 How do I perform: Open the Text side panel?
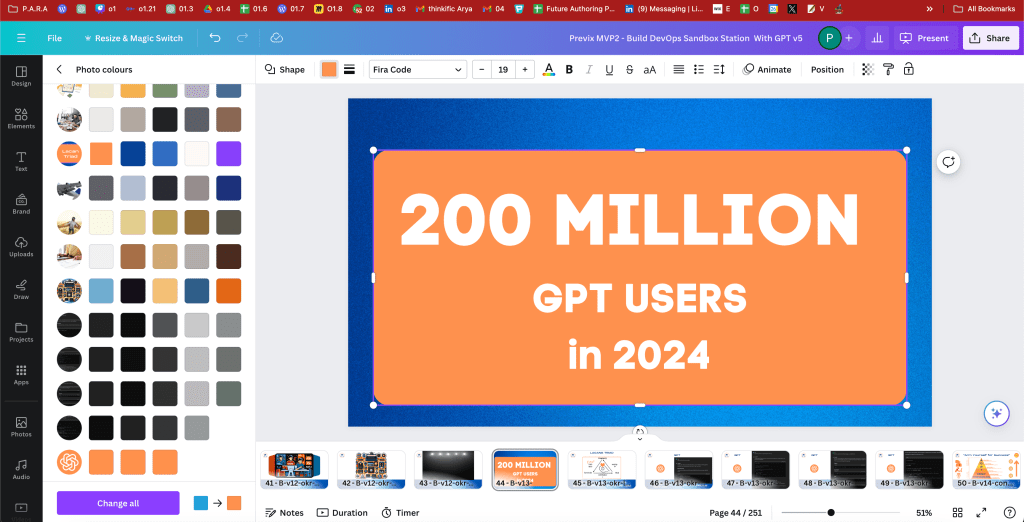pos(21,161)
